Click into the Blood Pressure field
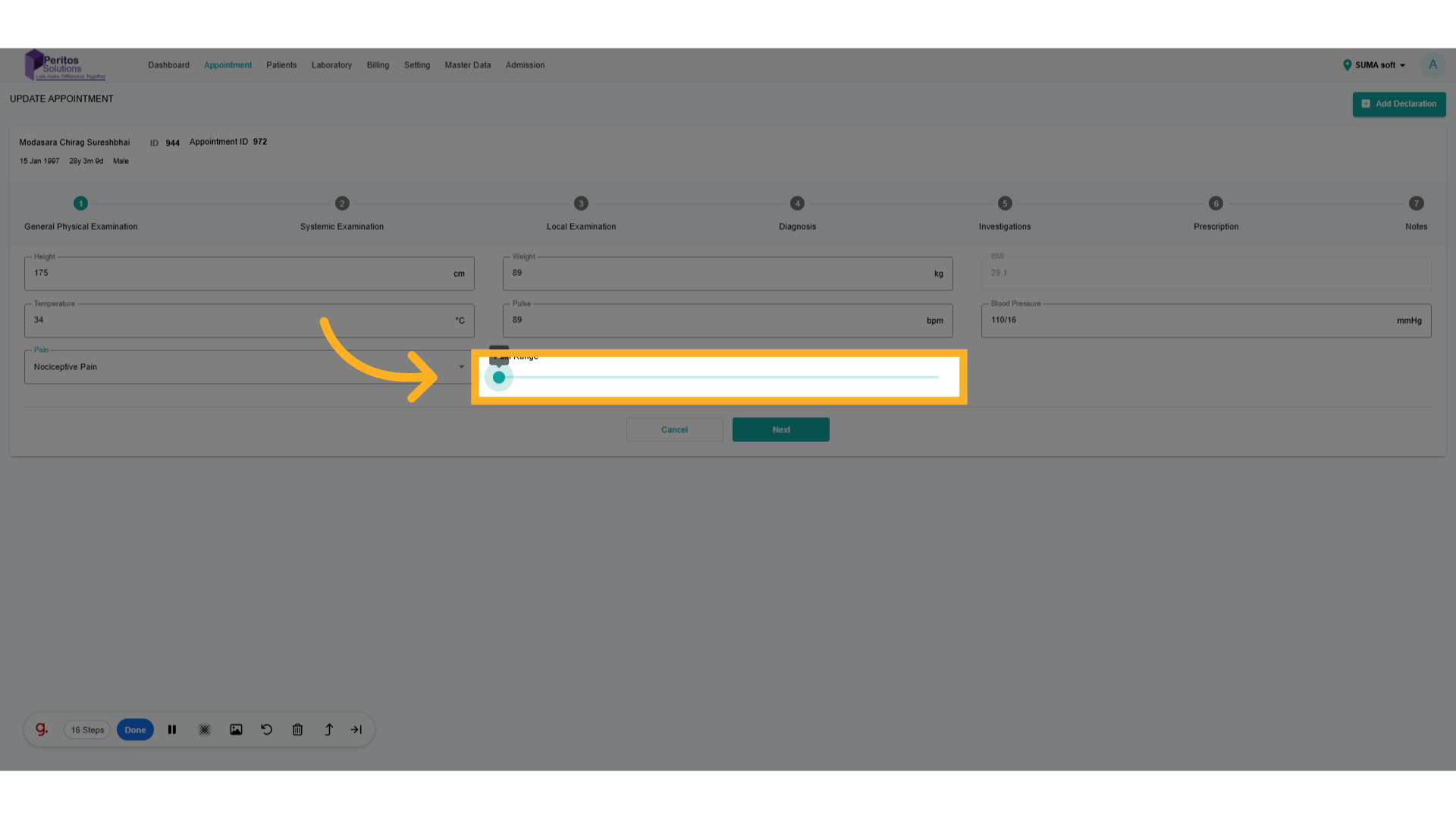The height and width of the screenshot is (819, 1456). pyautogui.click(x=1191, y=321)
